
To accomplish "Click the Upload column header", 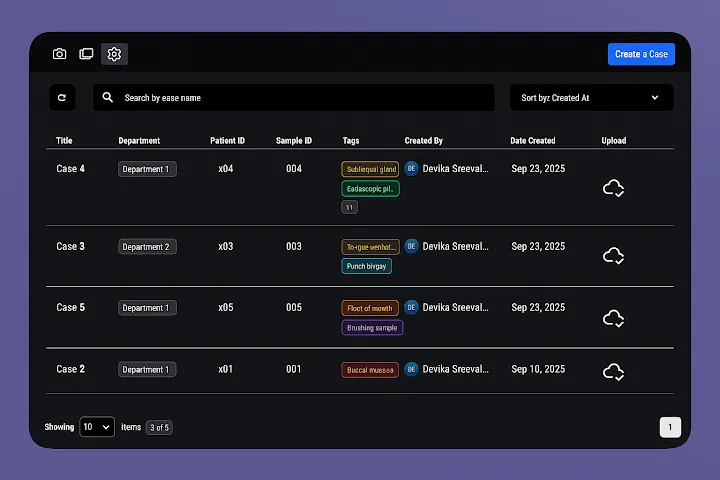I will coord(614,141).
